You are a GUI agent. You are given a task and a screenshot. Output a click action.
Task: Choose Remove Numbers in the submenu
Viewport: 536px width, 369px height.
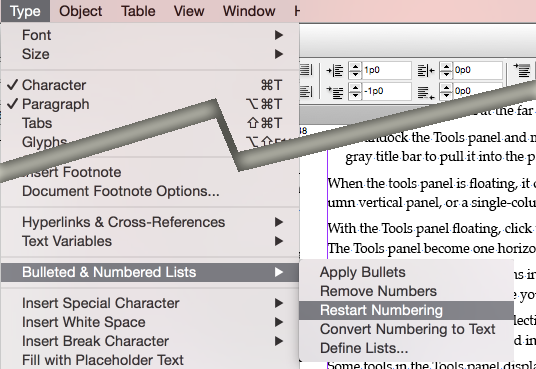[406, 291]
